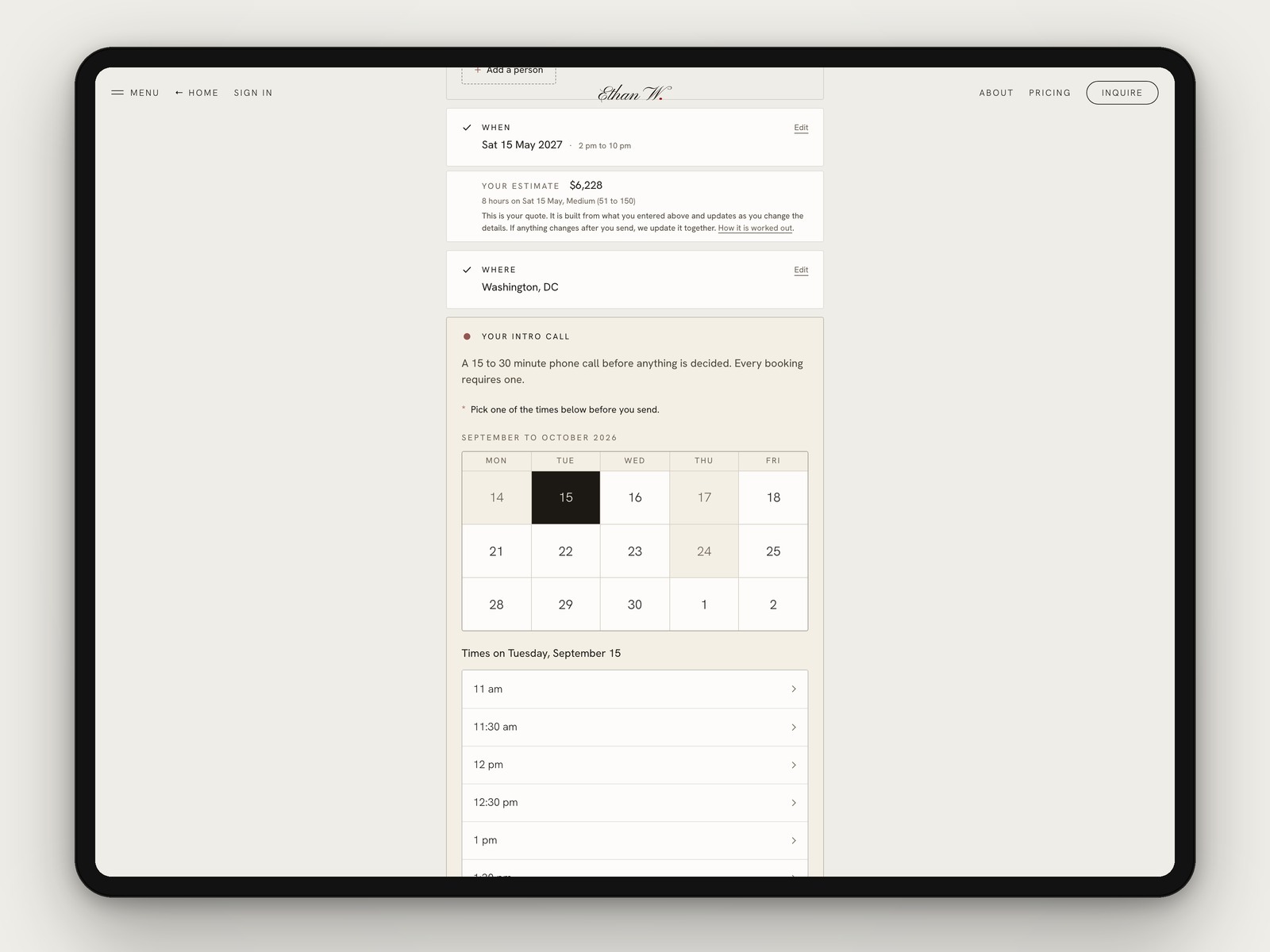This screenshot has width=1270, height=952.
Task: Select Thursday October 1 on the calendar
Action: [x=704, y=605]
